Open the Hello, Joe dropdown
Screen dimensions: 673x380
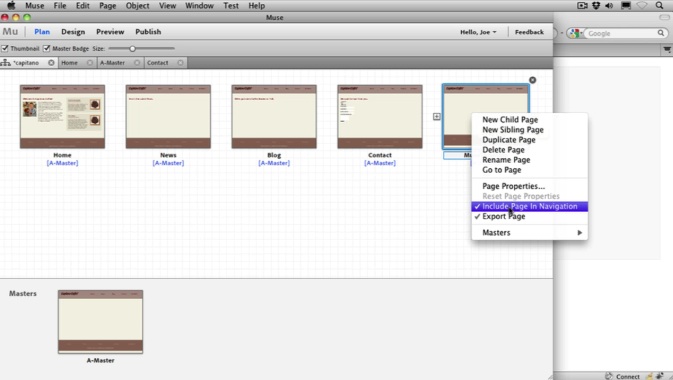(478, 32)
